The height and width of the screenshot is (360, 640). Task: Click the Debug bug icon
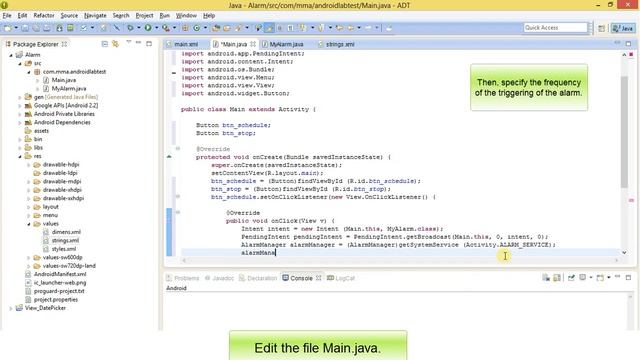tap(130, 28)
